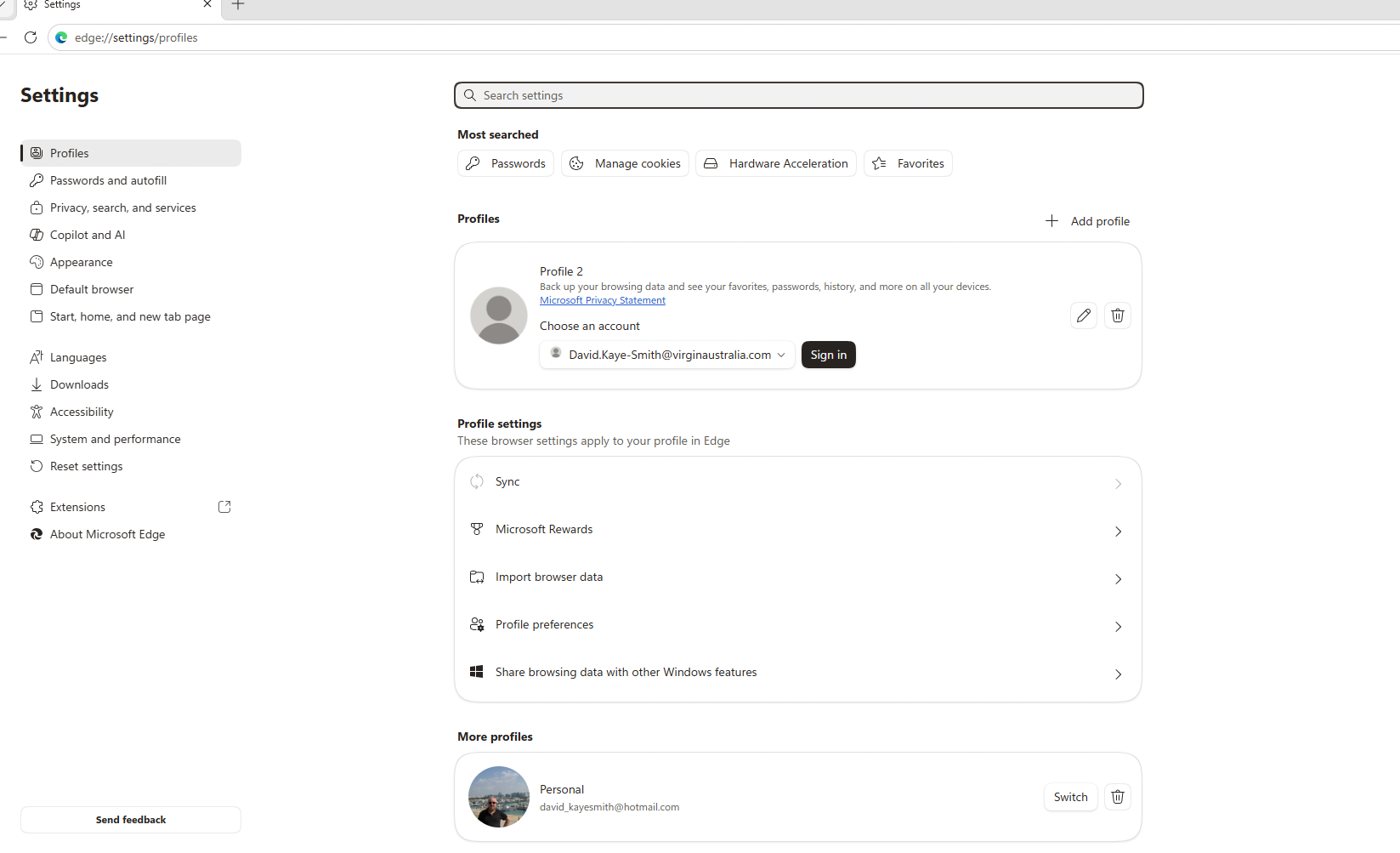Click the Import browser data folder icon
This screenshot has height=853, width=1400.
(477, 577)
